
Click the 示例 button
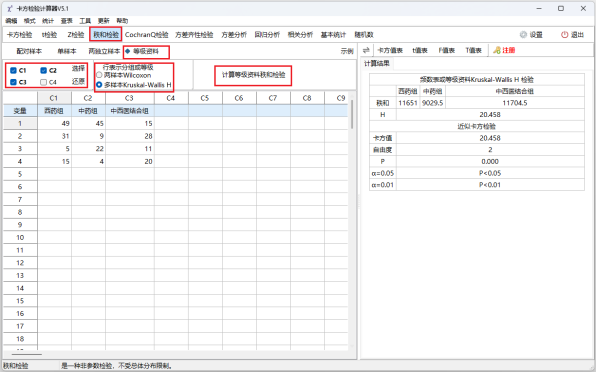tap(347, 51)
